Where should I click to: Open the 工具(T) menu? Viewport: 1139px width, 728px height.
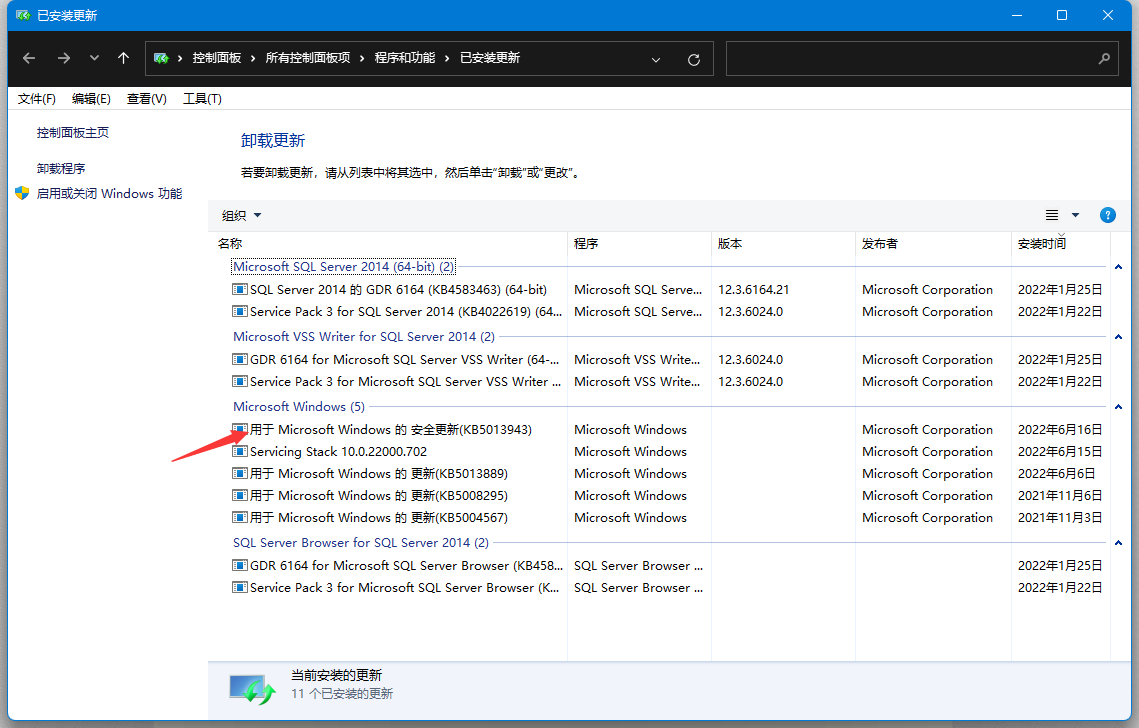[x=202, y=99]
